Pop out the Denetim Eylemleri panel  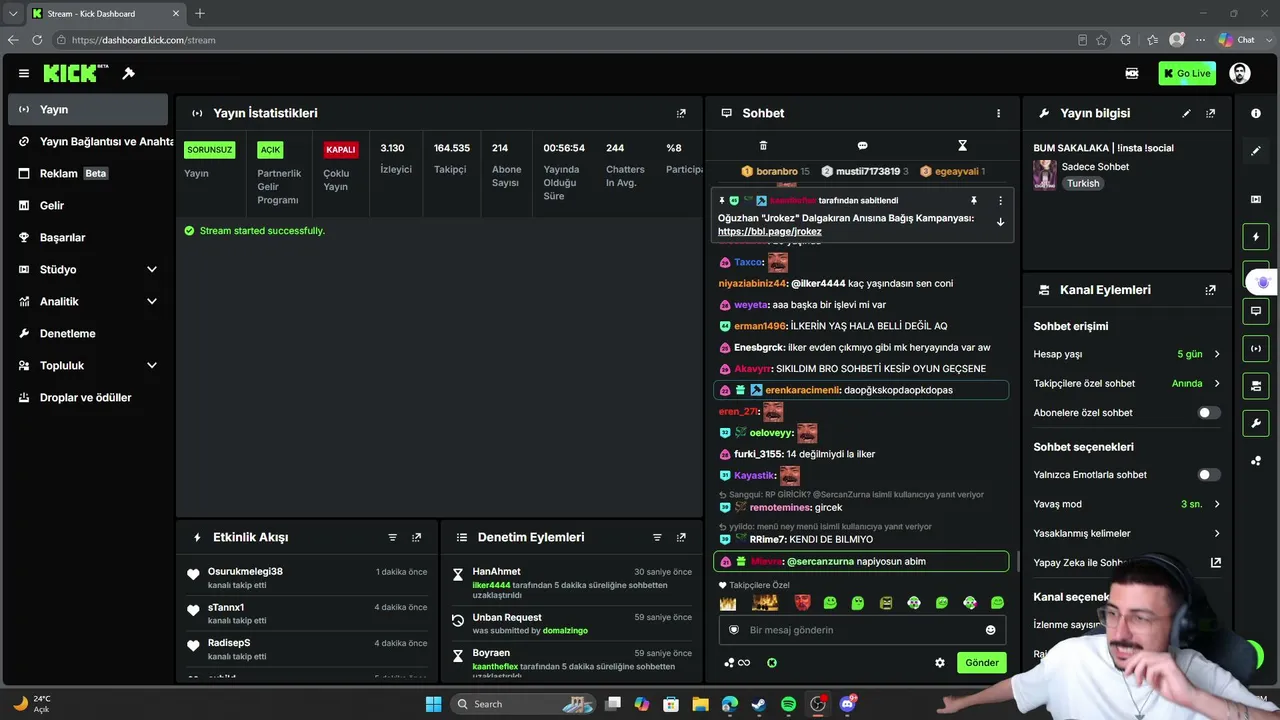click(681, 537)
